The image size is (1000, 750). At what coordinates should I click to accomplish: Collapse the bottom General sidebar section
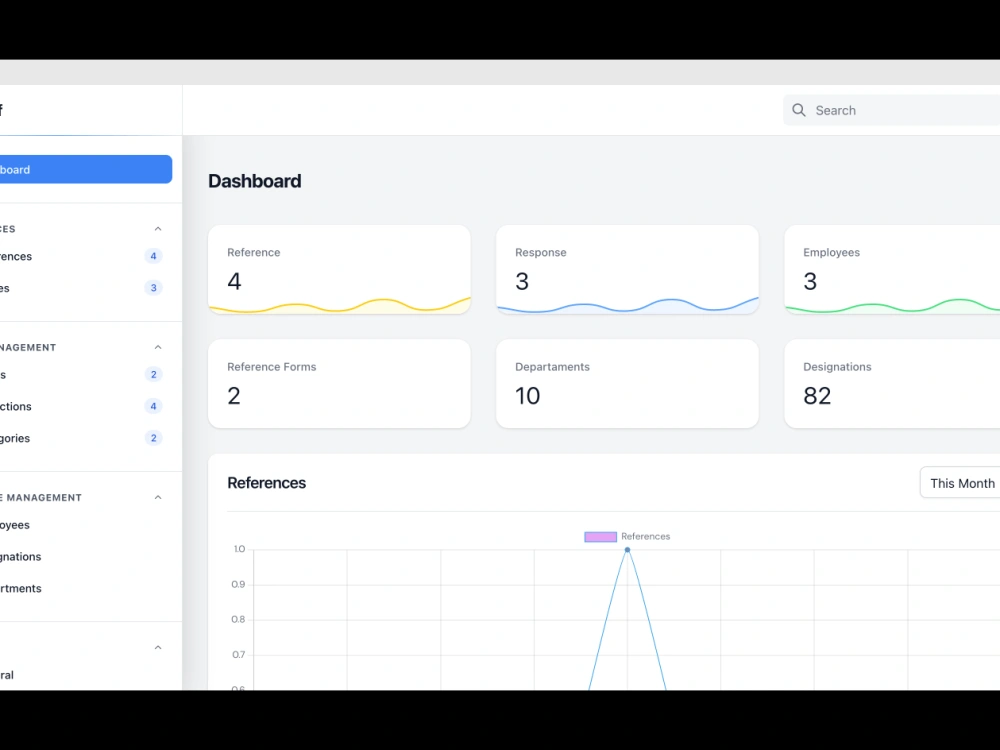coord(157,647)
